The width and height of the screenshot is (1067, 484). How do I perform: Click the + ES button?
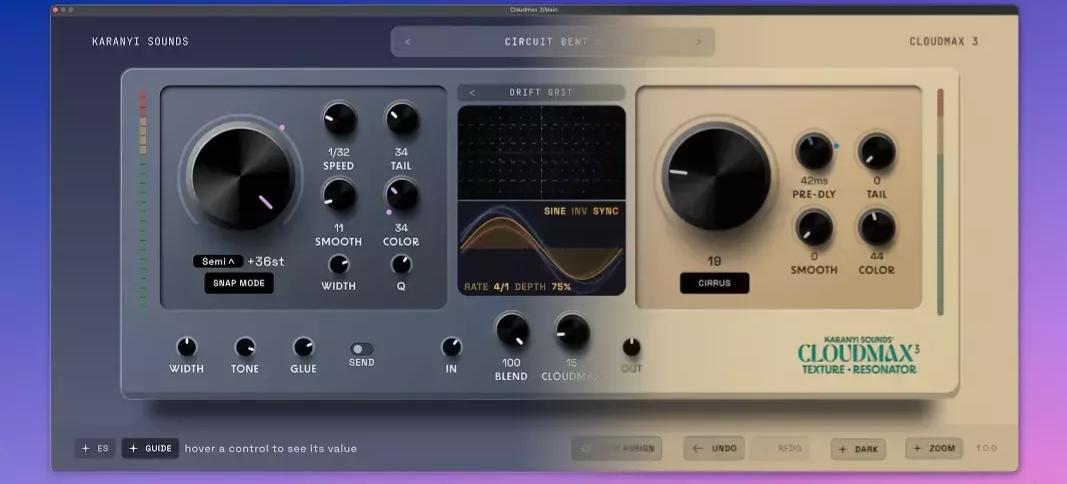coord(95,449)
